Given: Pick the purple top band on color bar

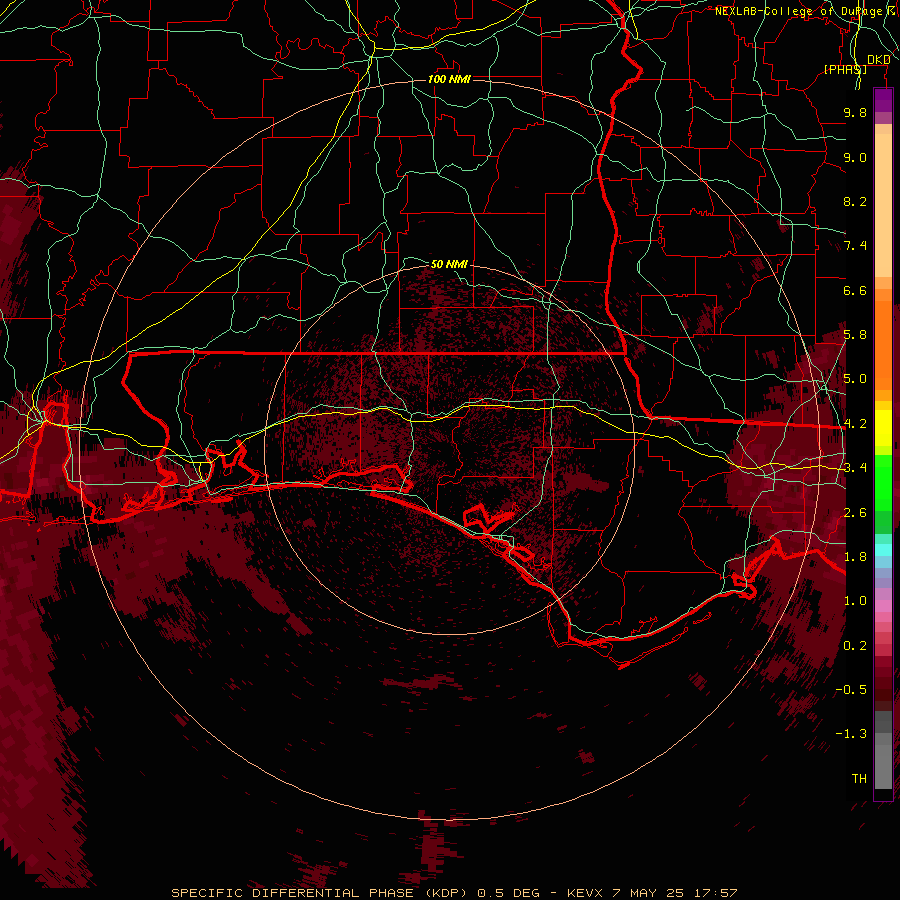Looking at the screenshot, I should (883, 100).
